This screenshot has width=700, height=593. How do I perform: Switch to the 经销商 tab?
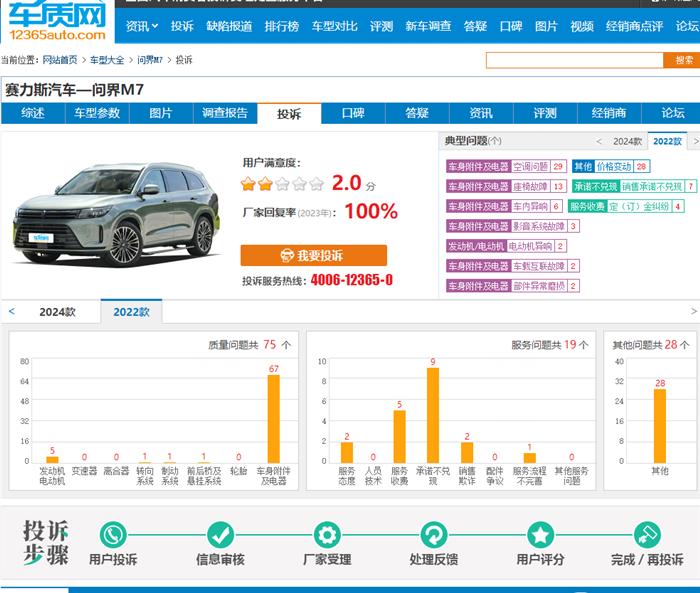tap(609, 113)
